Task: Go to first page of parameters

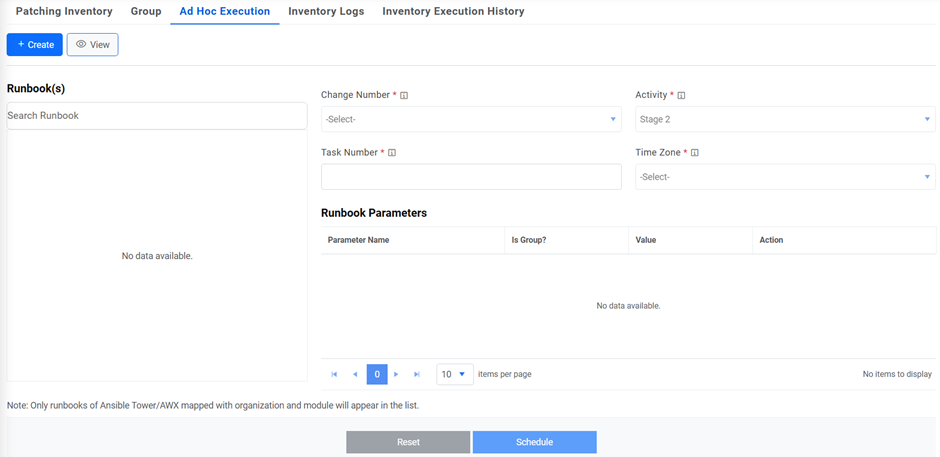Action: (x=334, y=374)
